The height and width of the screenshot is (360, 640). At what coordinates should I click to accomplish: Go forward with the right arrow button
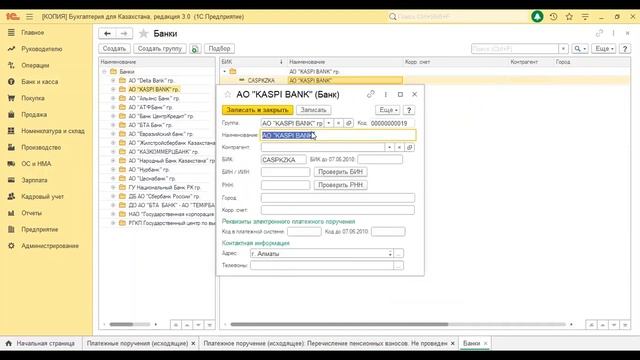[124, 33]
